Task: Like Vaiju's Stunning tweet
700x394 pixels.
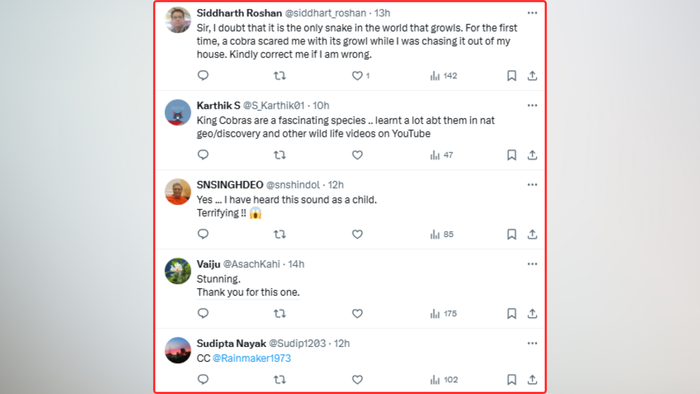Action: (357, 314)
